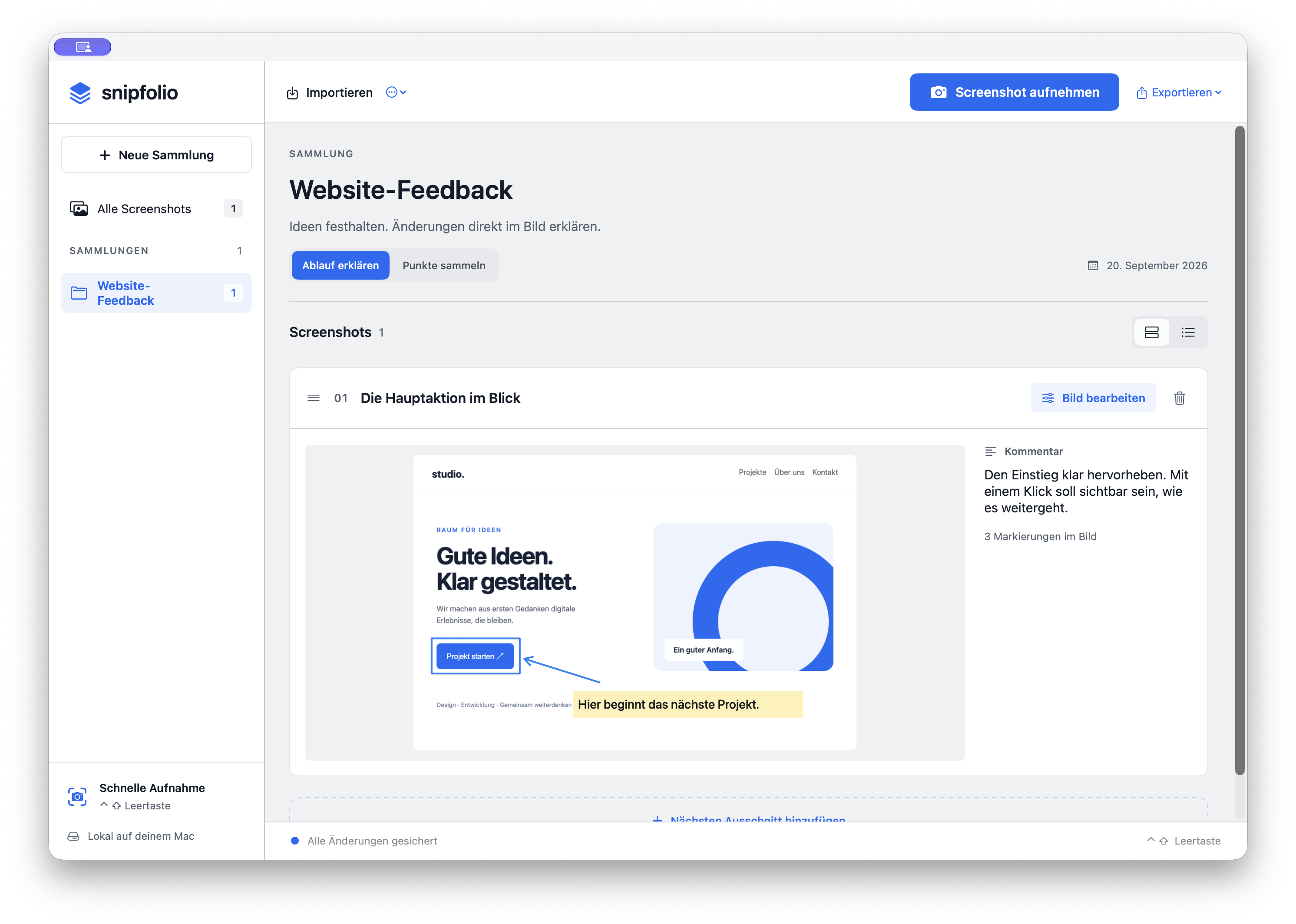Click Leertaste shortcut hint in status bar
1296x924 pixels.
[x=1184, y=841]
